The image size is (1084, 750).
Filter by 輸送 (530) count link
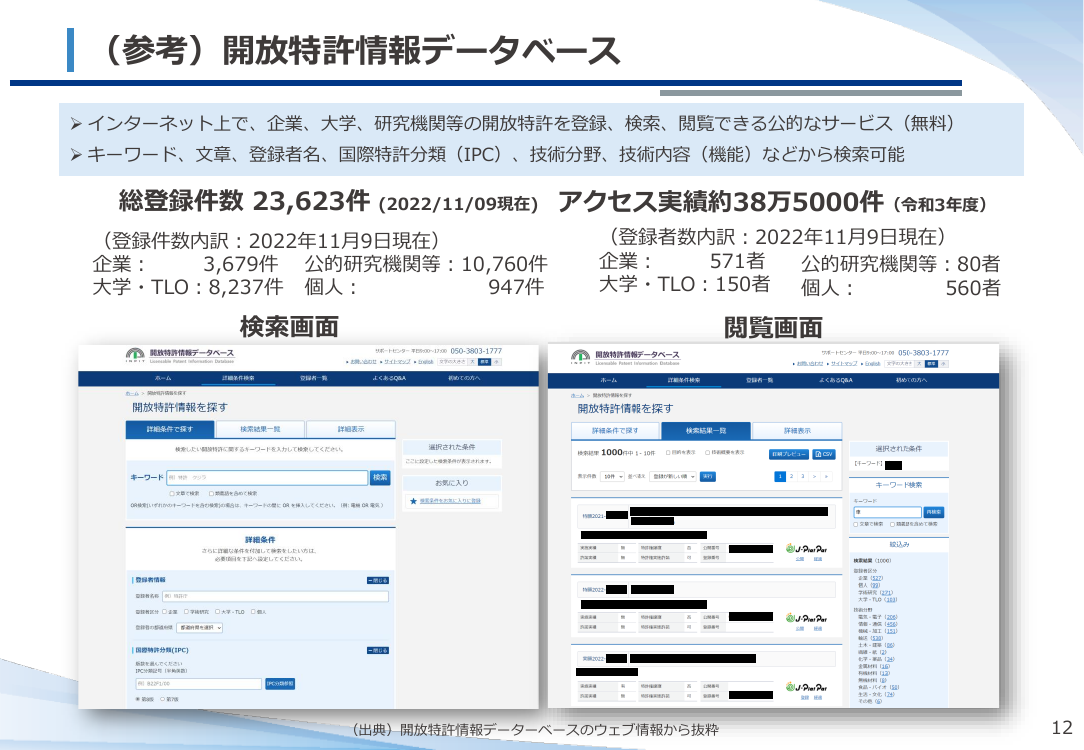pos(877,638)
